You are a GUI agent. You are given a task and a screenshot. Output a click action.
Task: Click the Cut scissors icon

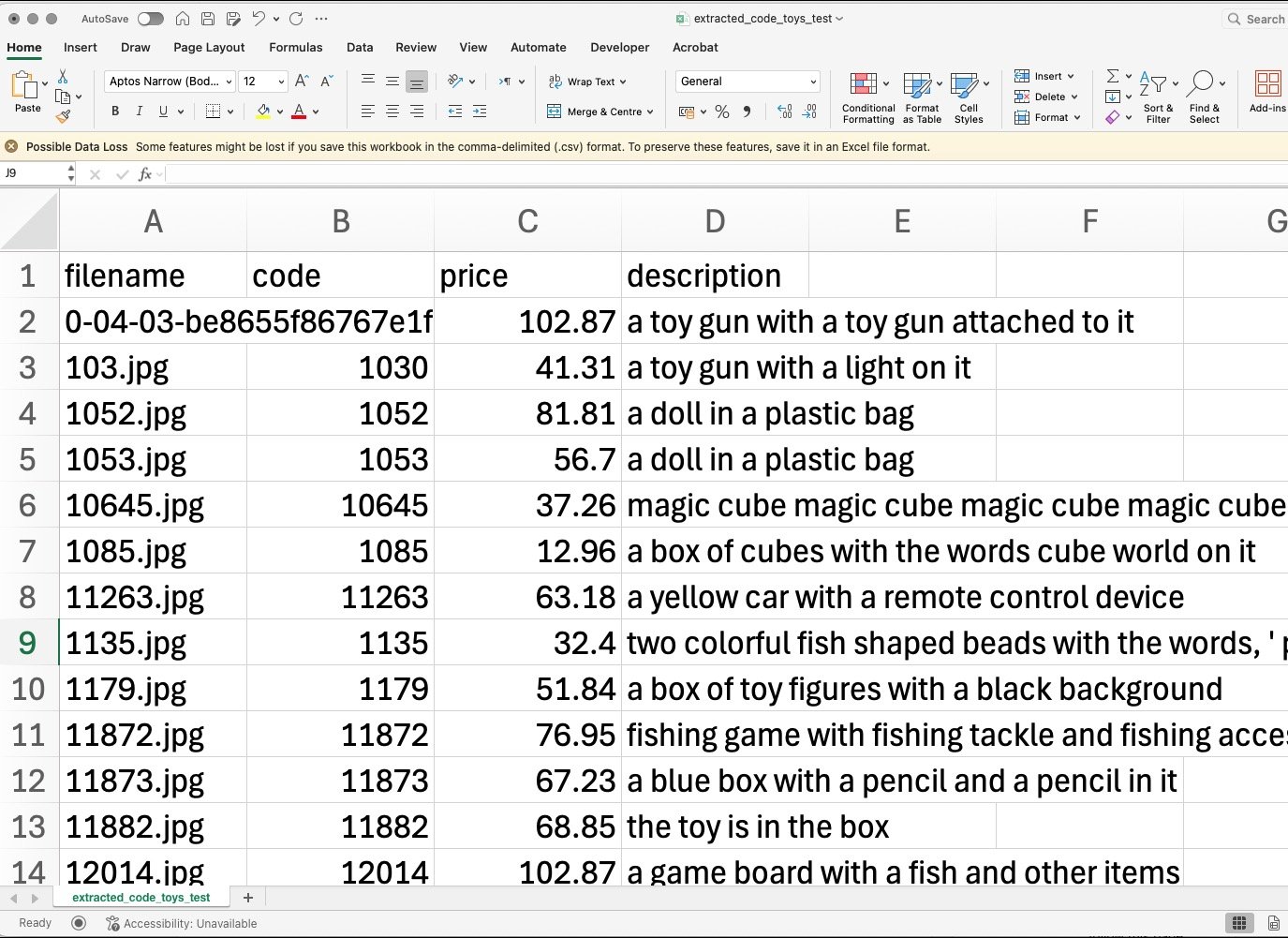(x=63, y=76)
